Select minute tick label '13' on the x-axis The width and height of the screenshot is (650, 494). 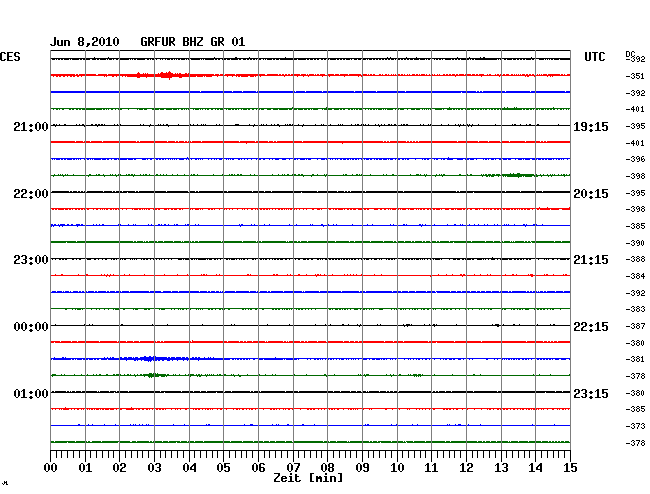coord(501,468)
